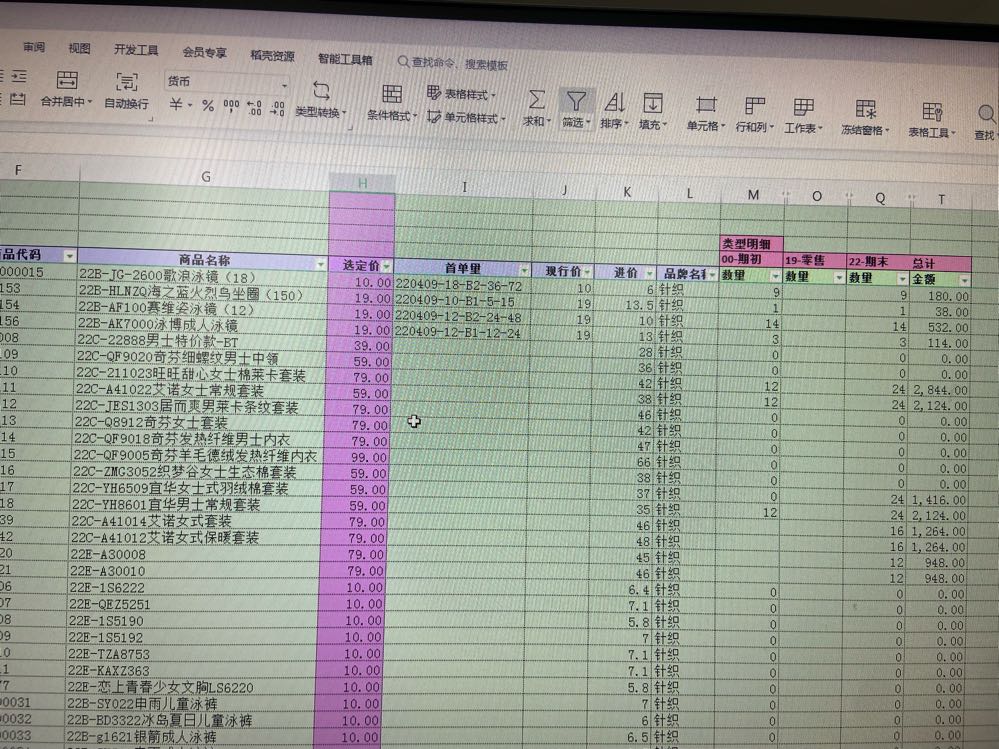Toggle 自动换行 wrap text
The height and width of the screenshot is (749, 999).
pyautogui.click(x=127, y=83)
